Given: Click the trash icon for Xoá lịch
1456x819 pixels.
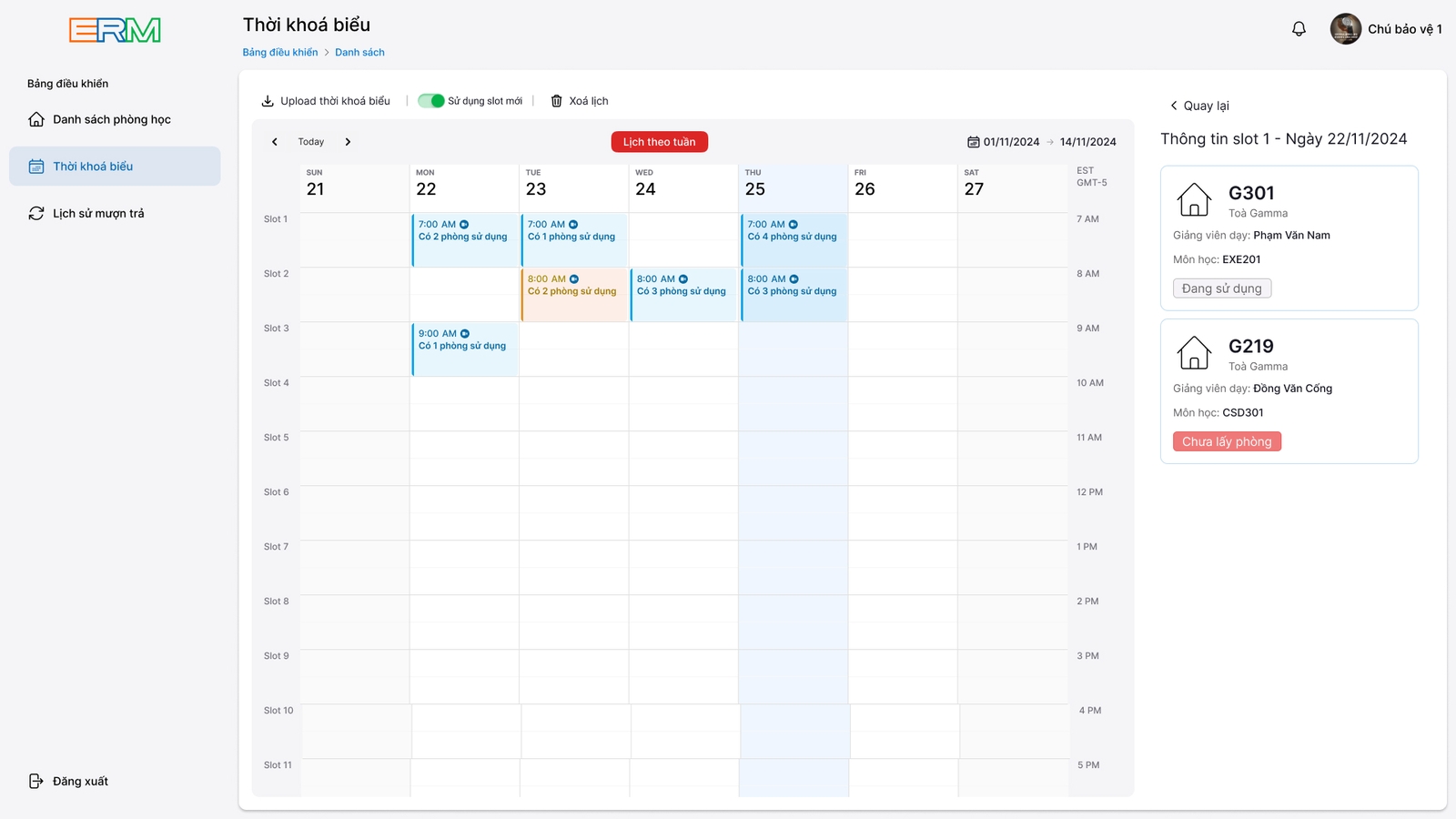Looking at the screenshot, I should (556, 101).
